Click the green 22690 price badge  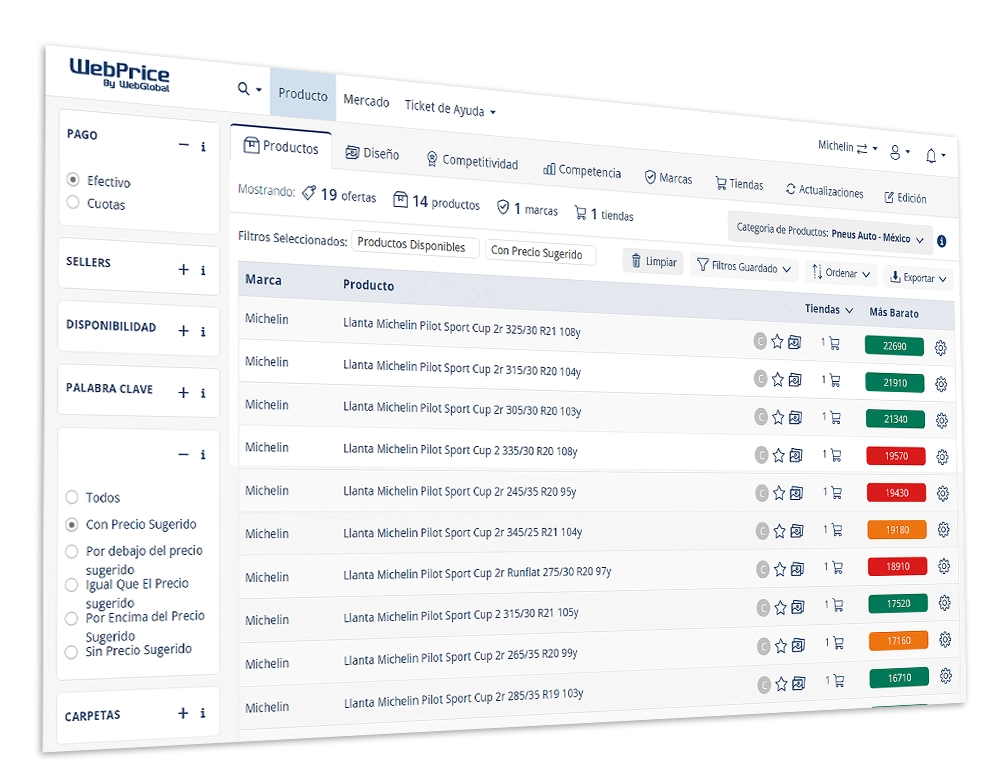(894, 346)
